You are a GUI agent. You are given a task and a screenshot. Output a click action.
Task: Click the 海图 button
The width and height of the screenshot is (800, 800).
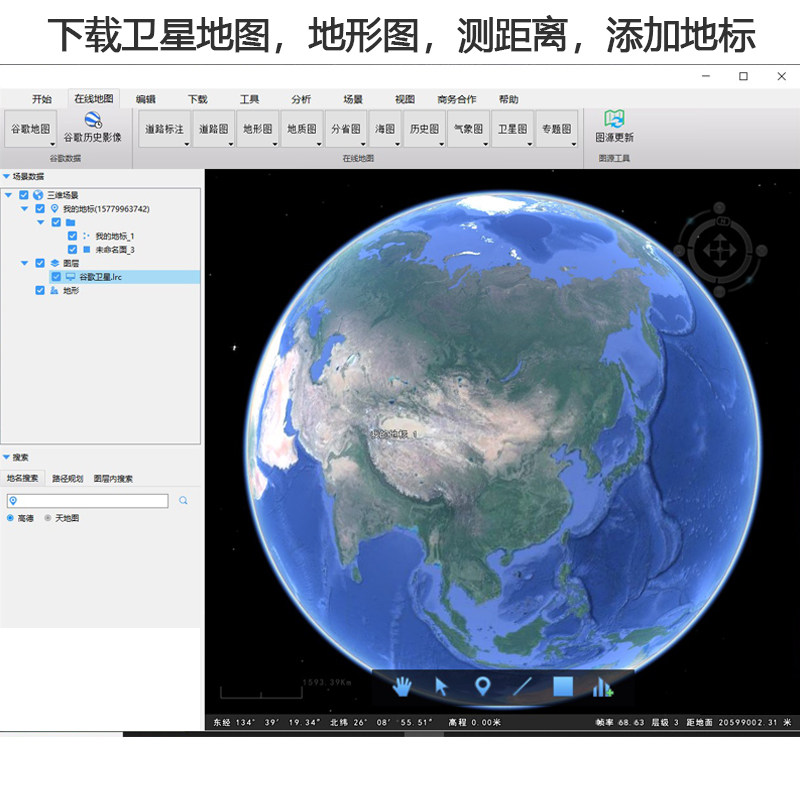tap(385, 129)
